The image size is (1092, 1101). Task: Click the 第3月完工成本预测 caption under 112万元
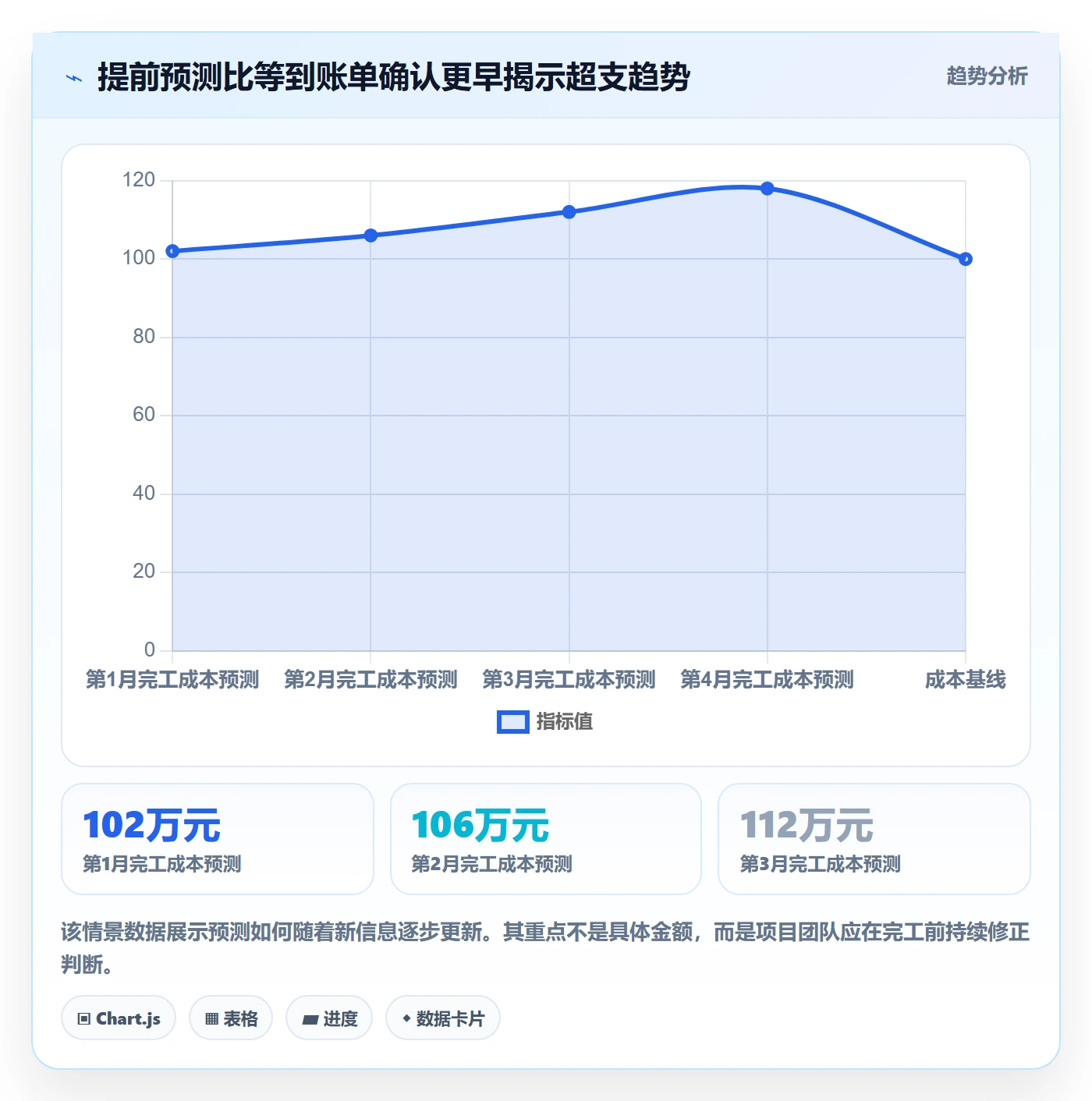(821, 864)
